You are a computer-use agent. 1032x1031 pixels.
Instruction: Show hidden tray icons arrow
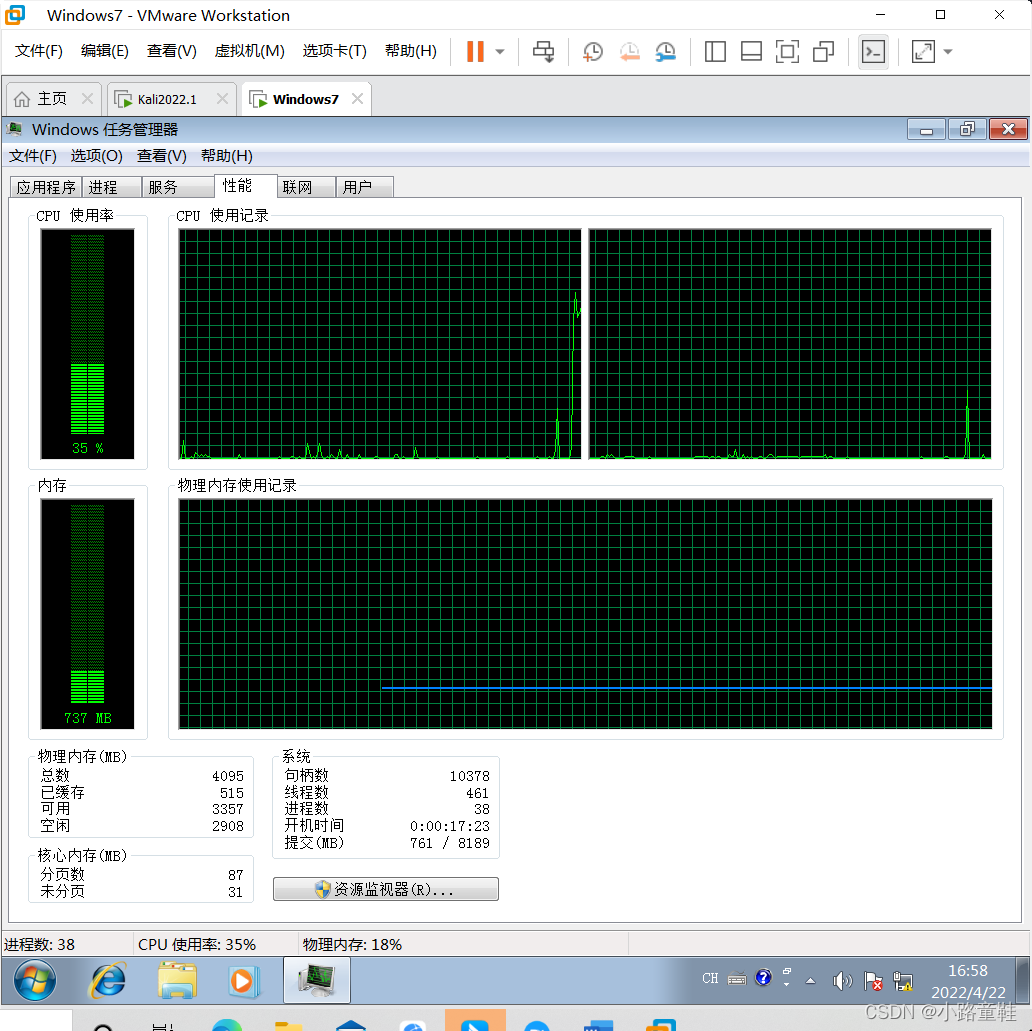[x=811, y=981]
